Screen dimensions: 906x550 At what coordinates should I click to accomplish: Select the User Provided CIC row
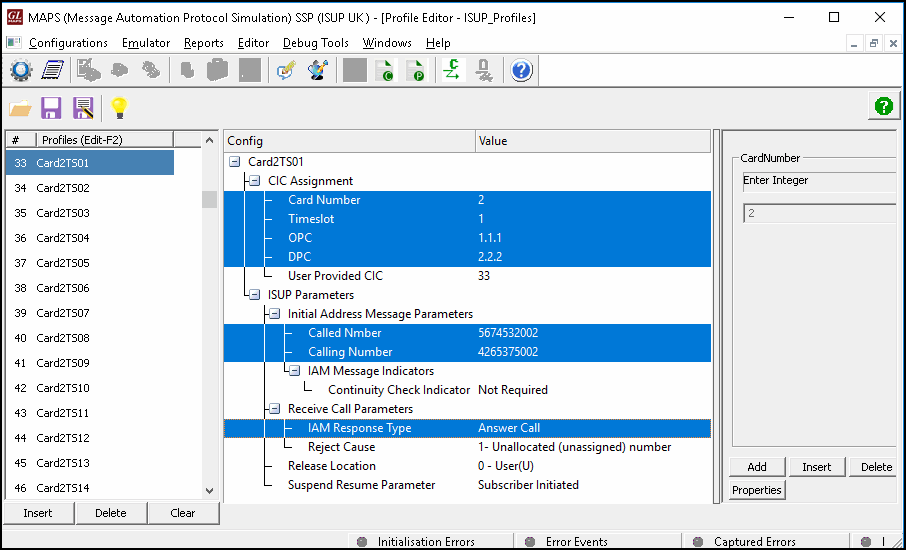point(467,276)
